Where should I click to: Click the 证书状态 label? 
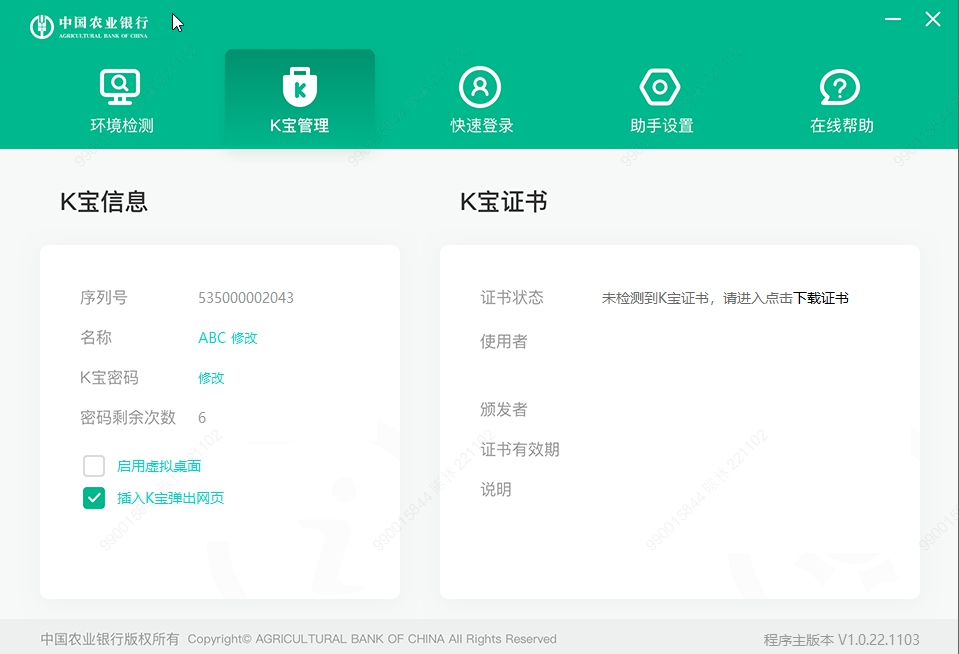(512, 298)
